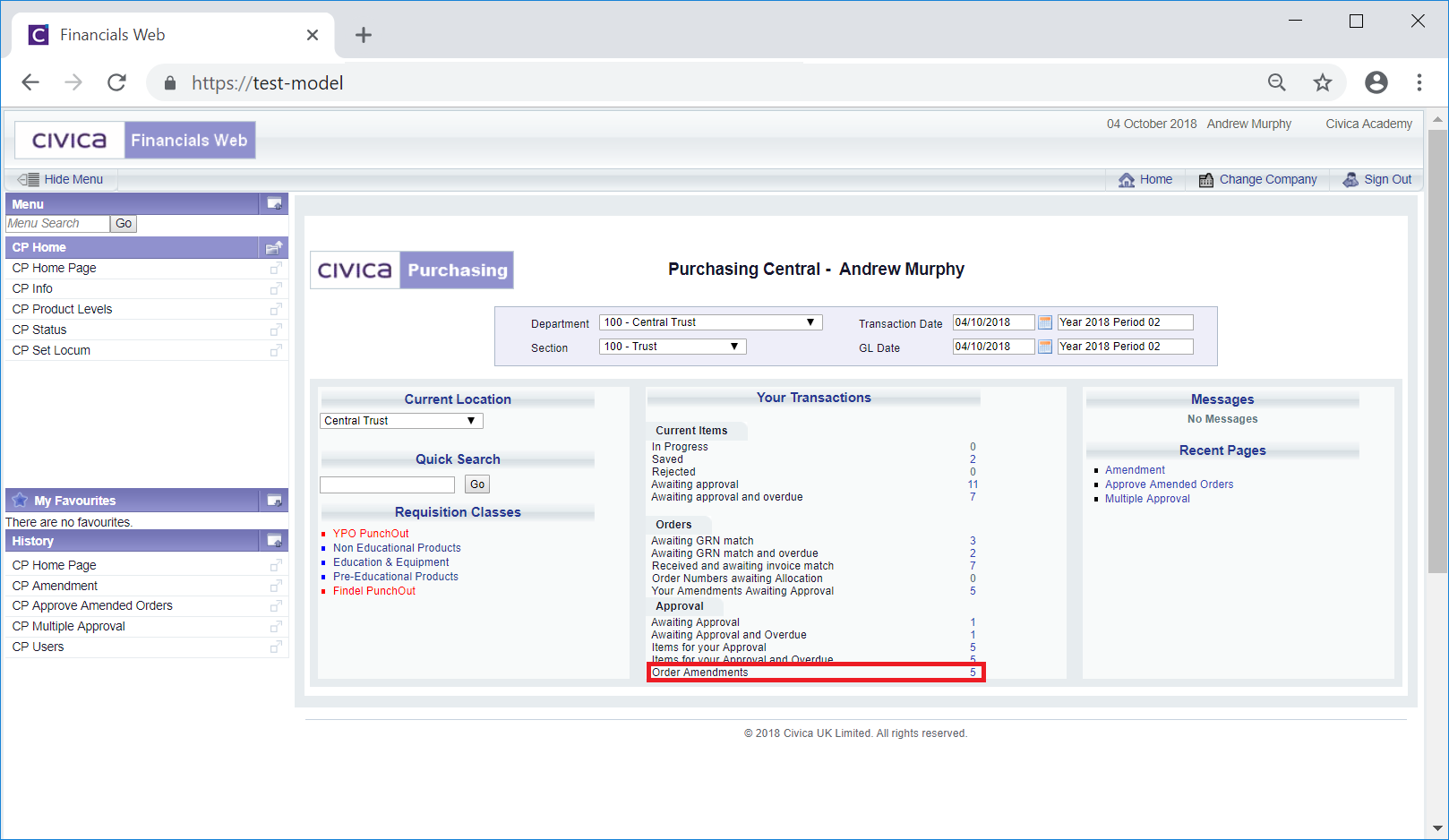
Task: Open Multiple Approval recent page
Action: tap(1147, 499)
